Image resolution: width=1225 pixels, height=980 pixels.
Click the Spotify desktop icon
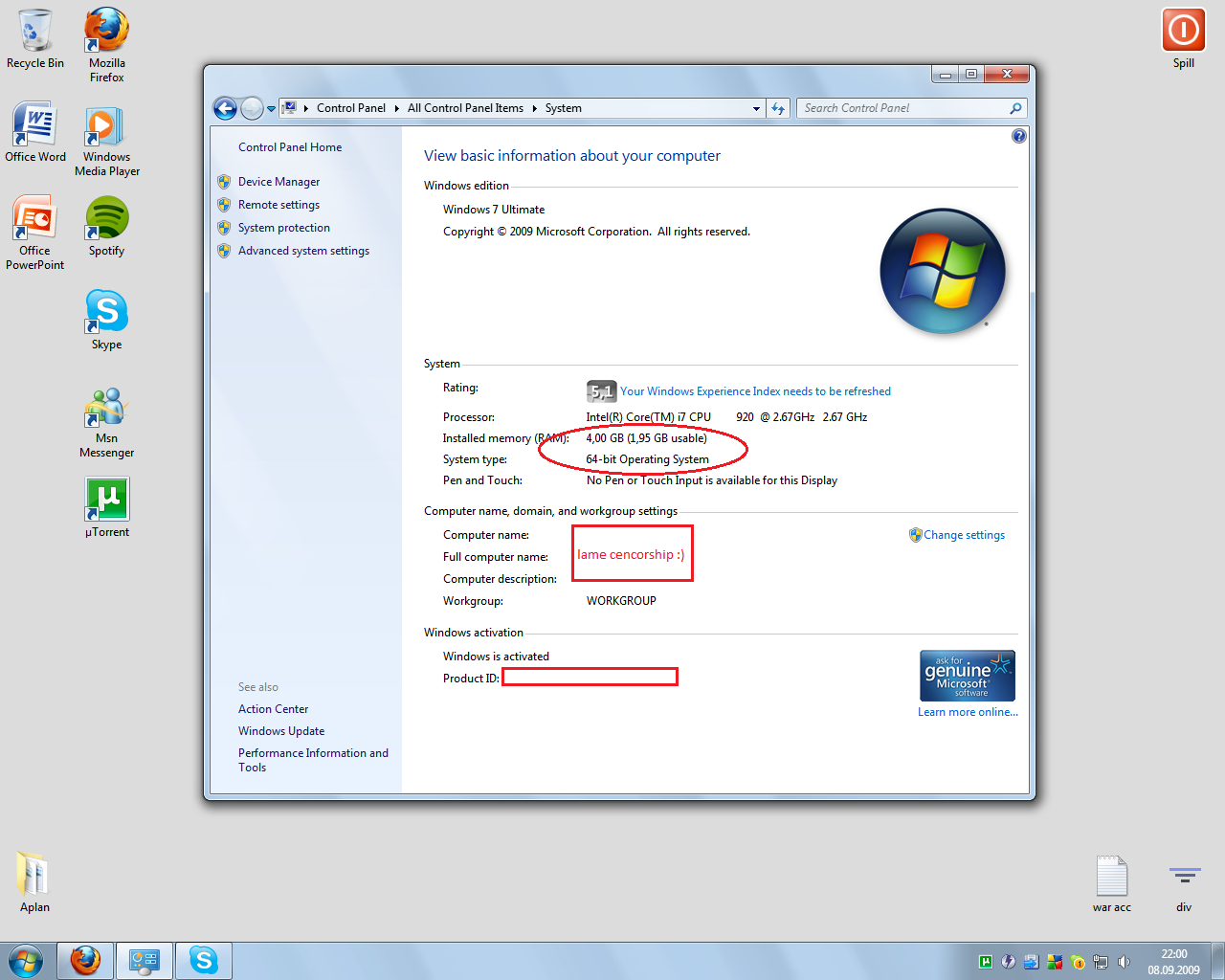click(x=107, y=226)
